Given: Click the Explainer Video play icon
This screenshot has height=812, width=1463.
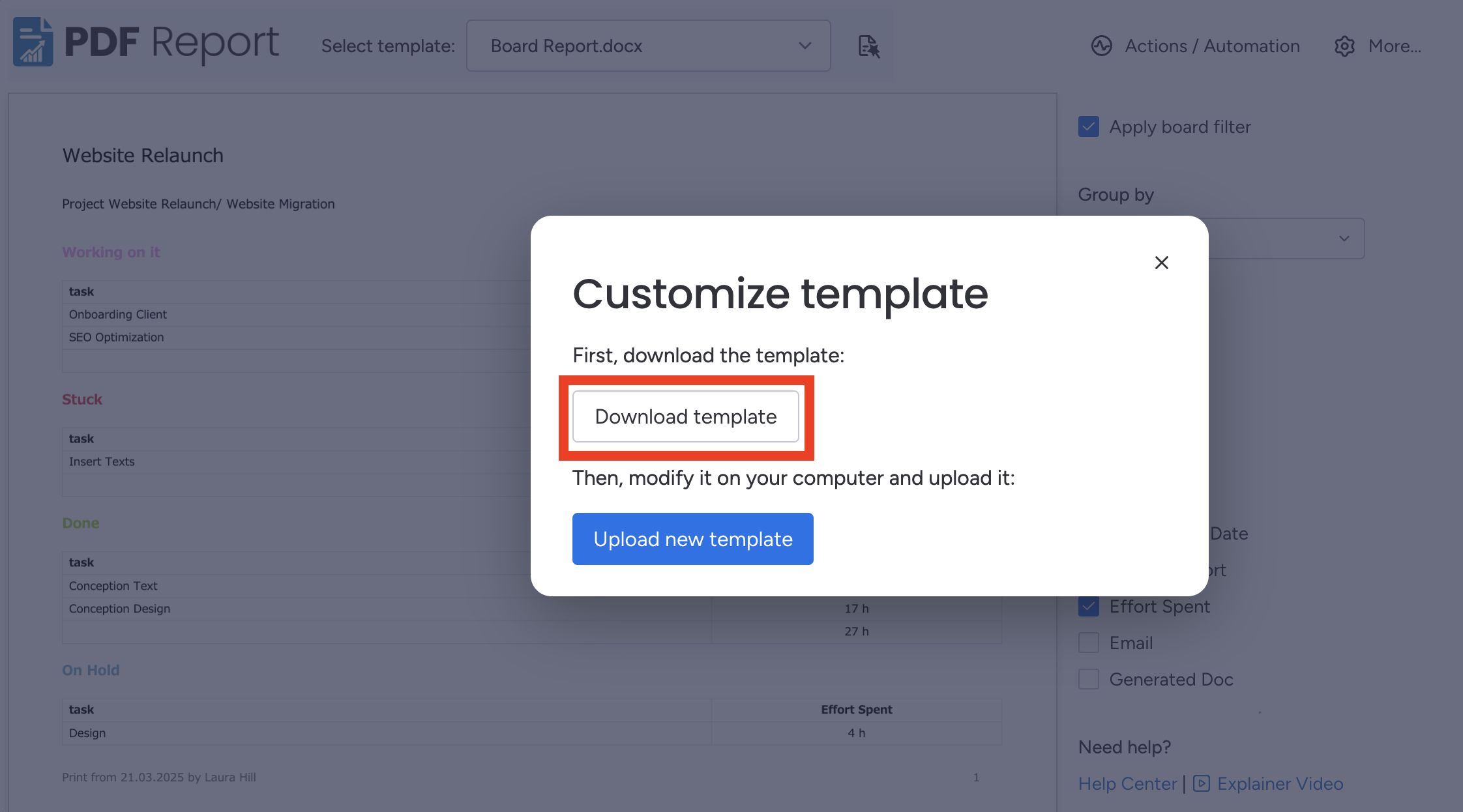Looking at the screenshot, I should click(1201, 783).
